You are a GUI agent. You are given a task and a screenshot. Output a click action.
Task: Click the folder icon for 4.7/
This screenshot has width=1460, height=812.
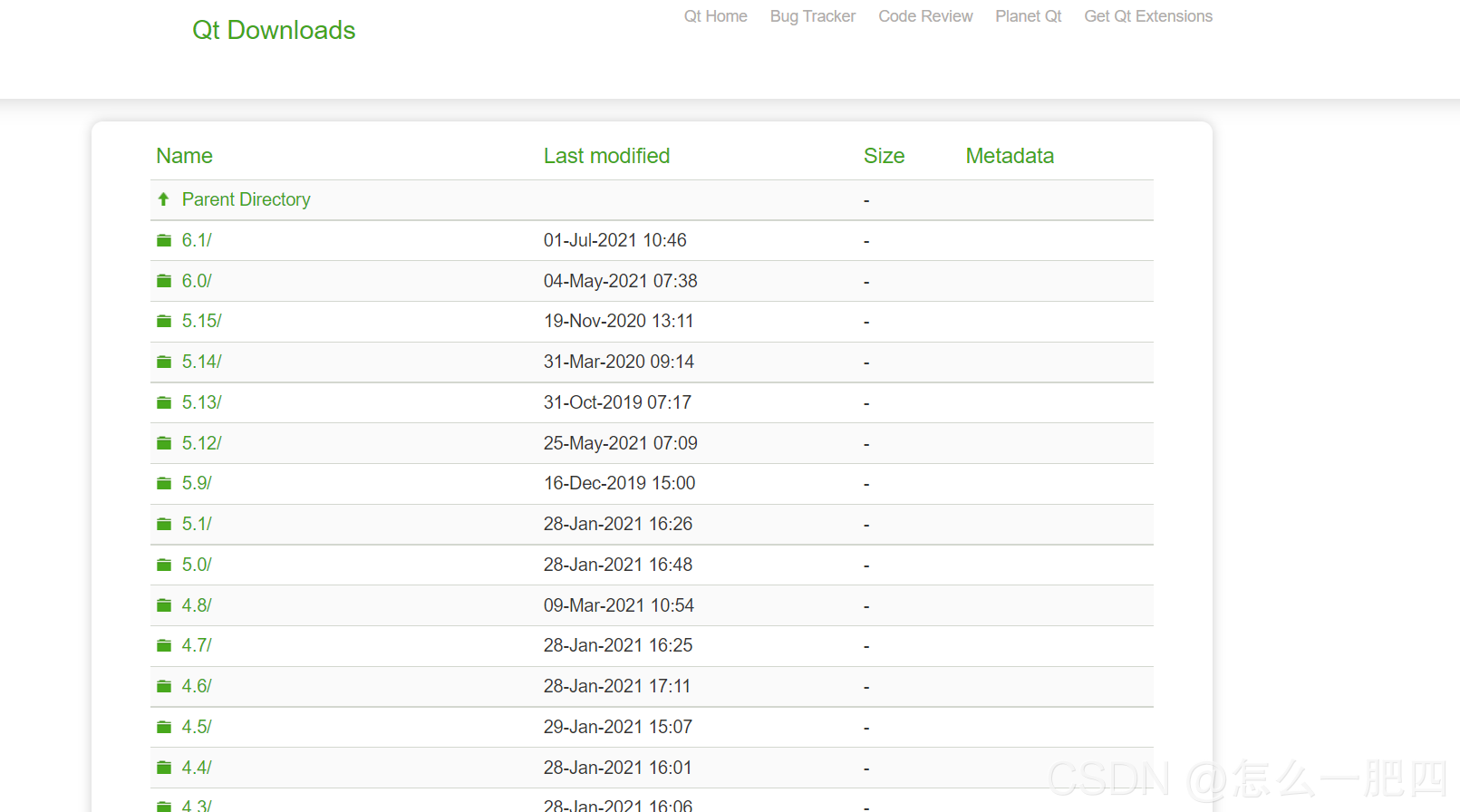[164, 645]
